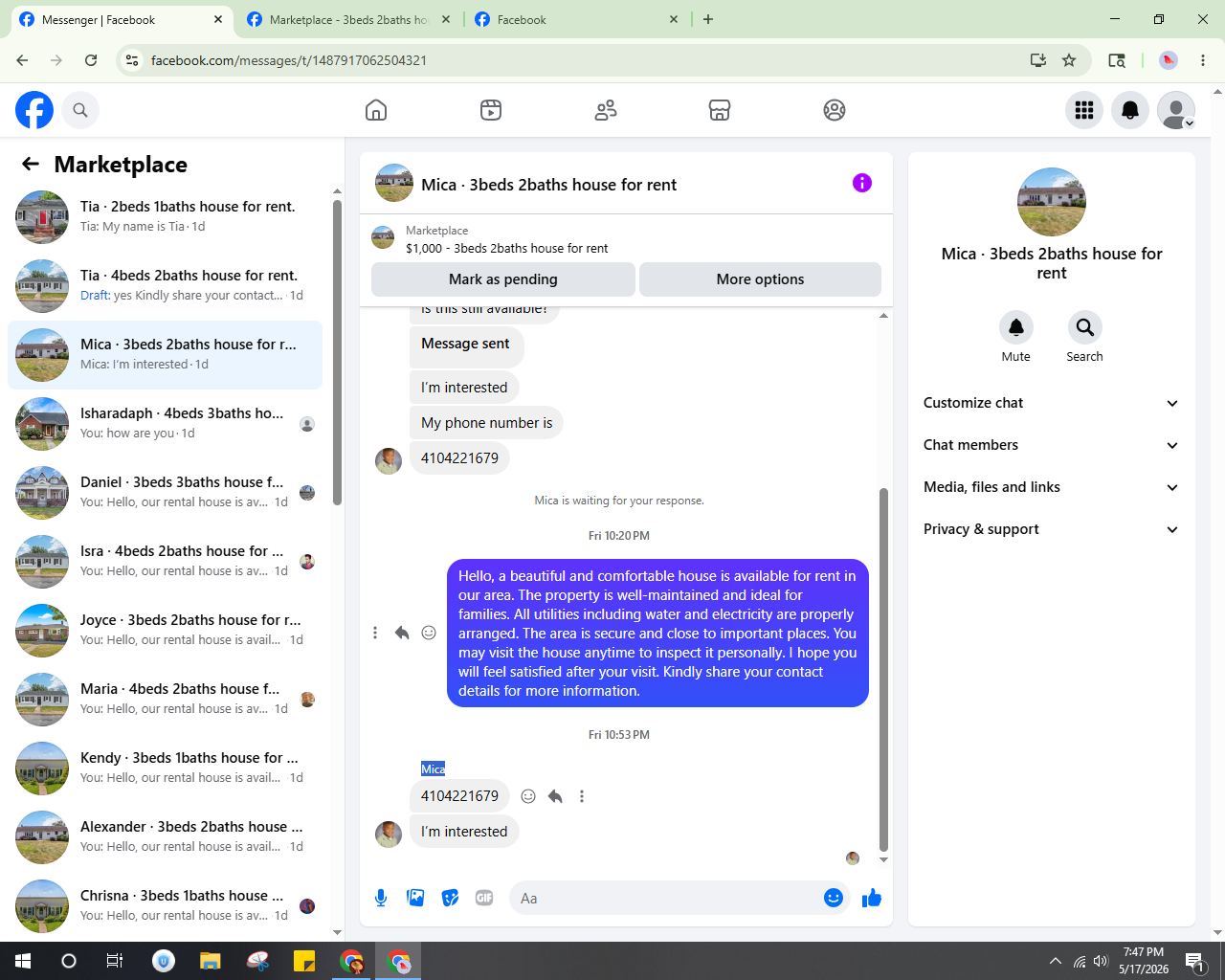The image size is (1225, 980).
Task: Click the Facebook search magnifier icon
Action: coord(80,110)
